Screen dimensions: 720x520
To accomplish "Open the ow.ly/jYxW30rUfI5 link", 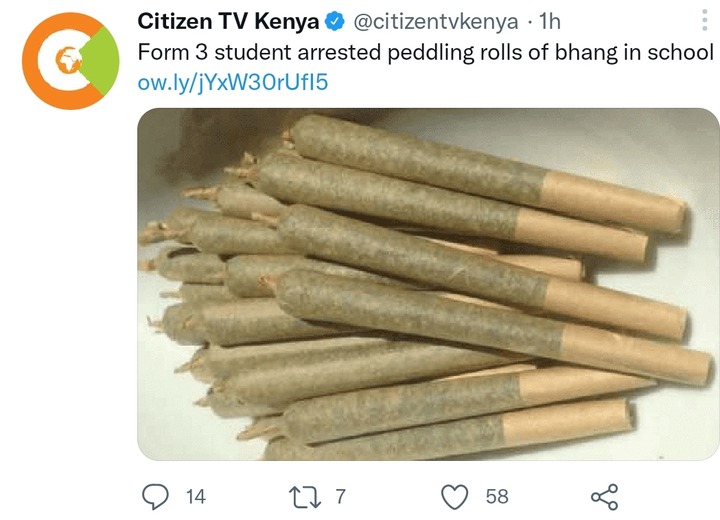I will click(x=233, y=83).
